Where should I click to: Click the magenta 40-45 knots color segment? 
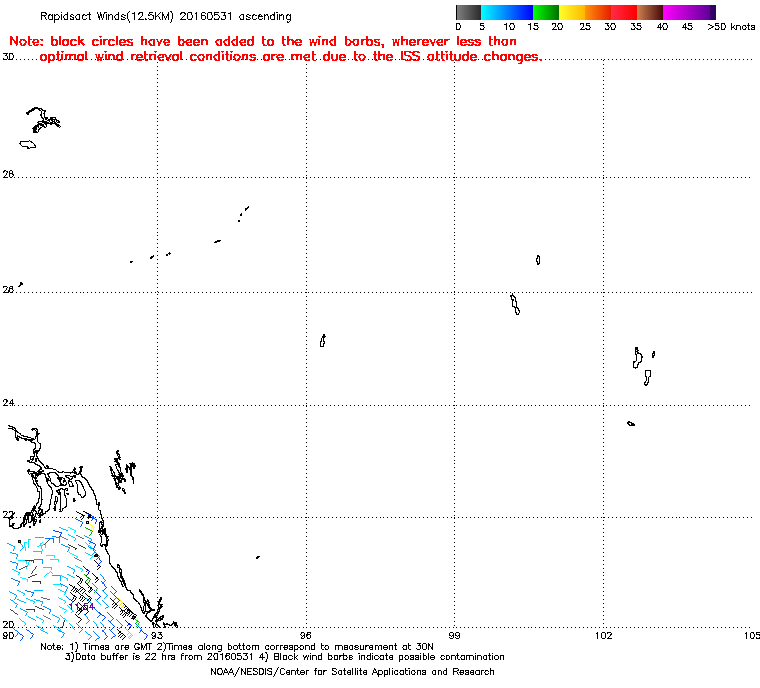[x=676, y=12]
